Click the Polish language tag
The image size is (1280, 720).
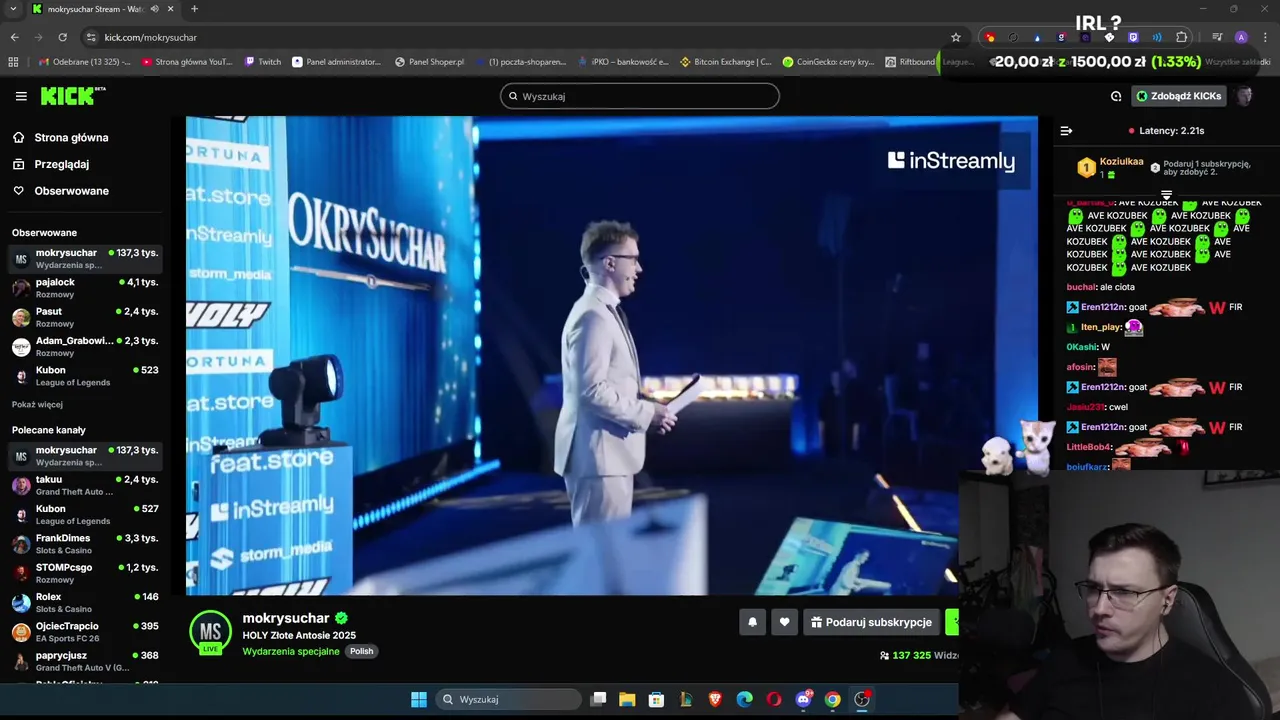click(x=361, y=651)
